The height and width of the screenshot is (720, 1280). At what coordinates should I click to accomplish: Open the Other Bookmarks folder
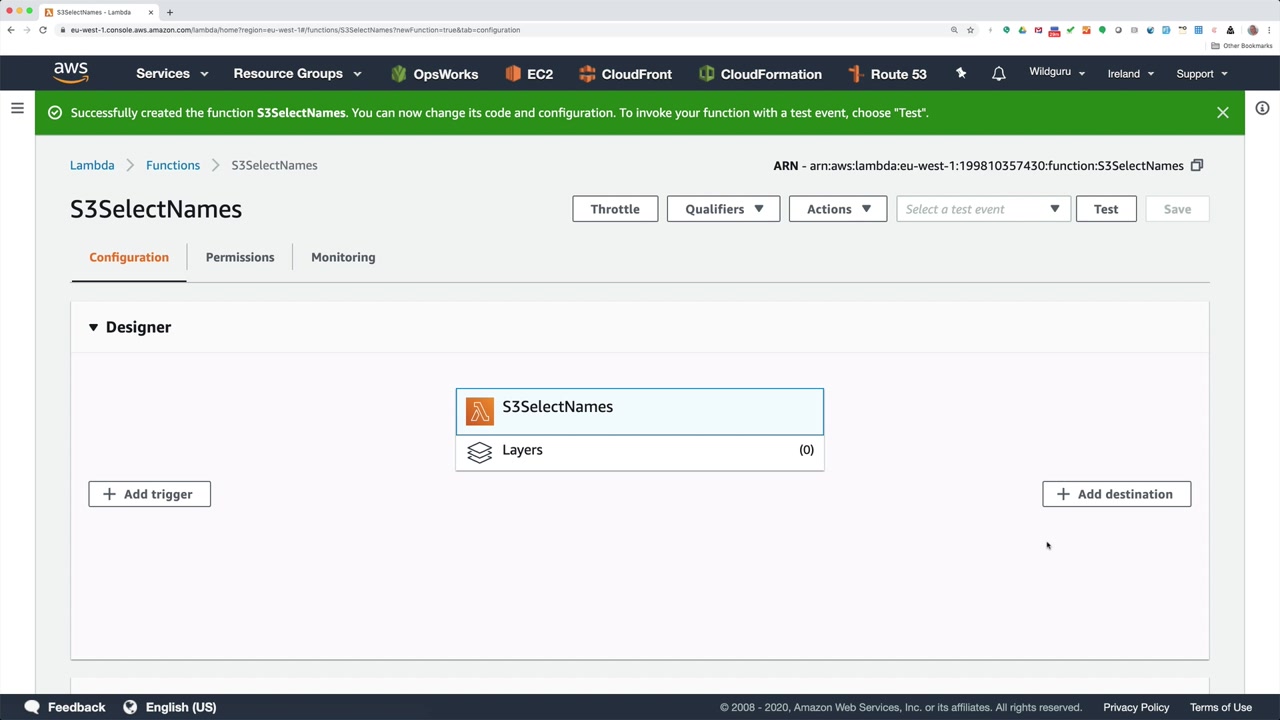point(1242,46)
